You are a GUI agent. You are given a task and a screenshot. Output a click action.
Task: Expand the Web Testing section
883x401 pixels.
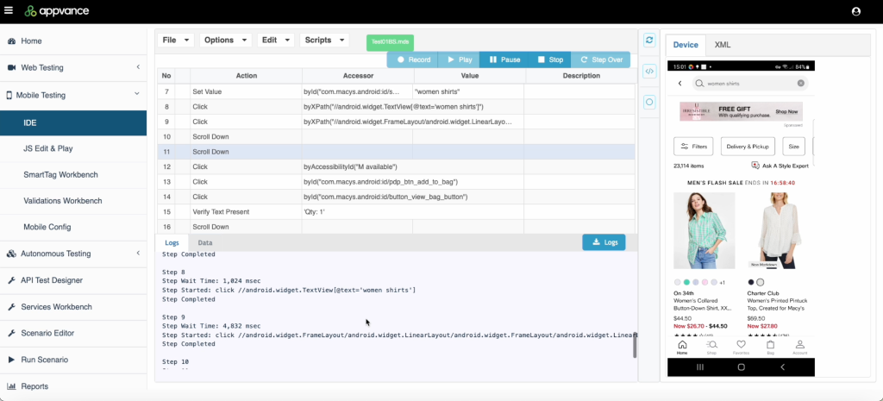(x=73, y=68)
